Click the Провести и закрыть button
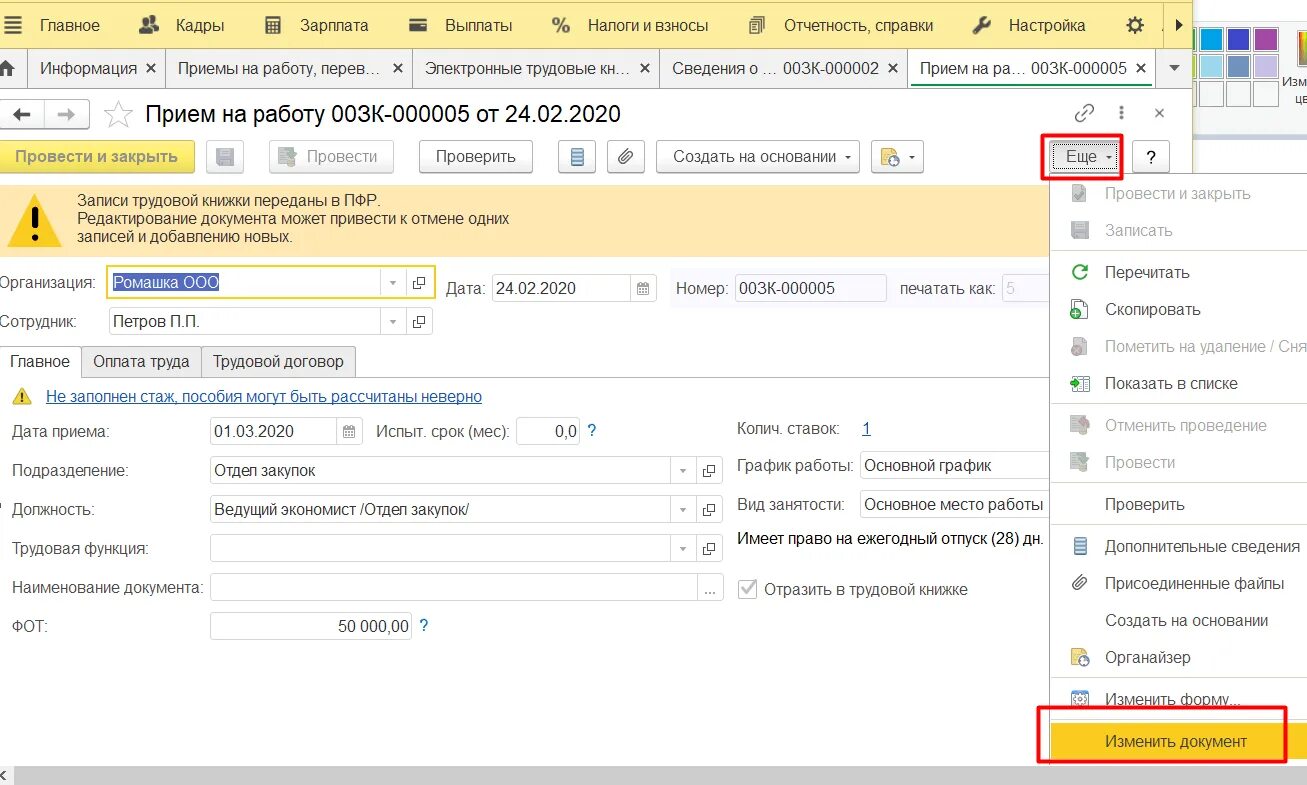The width and height of the screenshot is (1307, 785). pos(96,156)
